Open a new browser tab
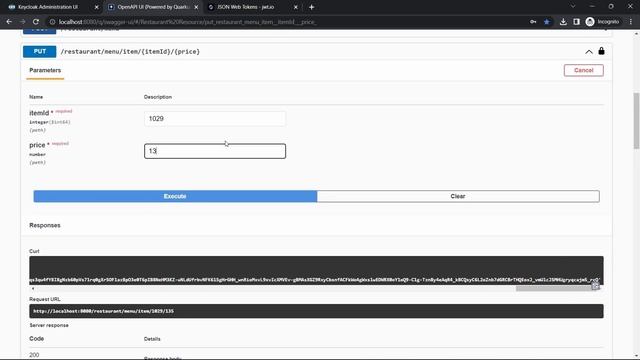This screenshot has width=640, height=360. pyautogui.click(x=311, y=7)
